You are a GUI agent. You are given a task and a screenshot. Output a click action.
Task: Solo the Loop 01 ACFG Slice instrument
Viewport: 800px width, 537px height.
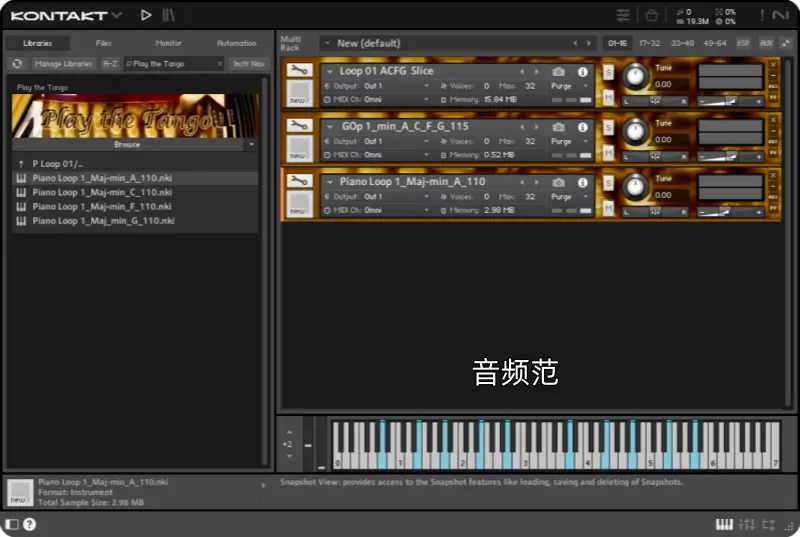(608, 72)
